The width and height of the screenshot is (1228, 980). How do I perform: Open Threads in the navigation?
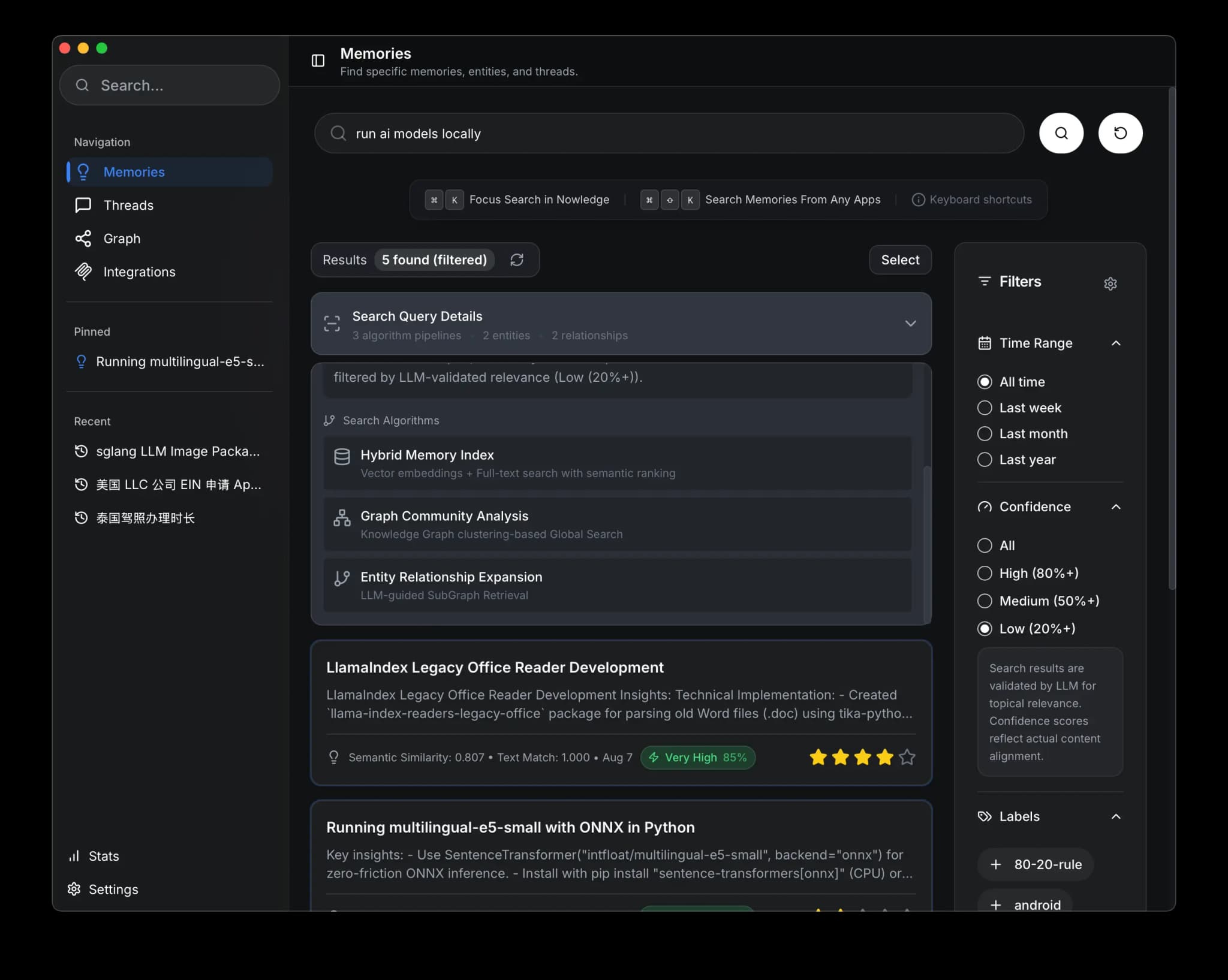128,205
